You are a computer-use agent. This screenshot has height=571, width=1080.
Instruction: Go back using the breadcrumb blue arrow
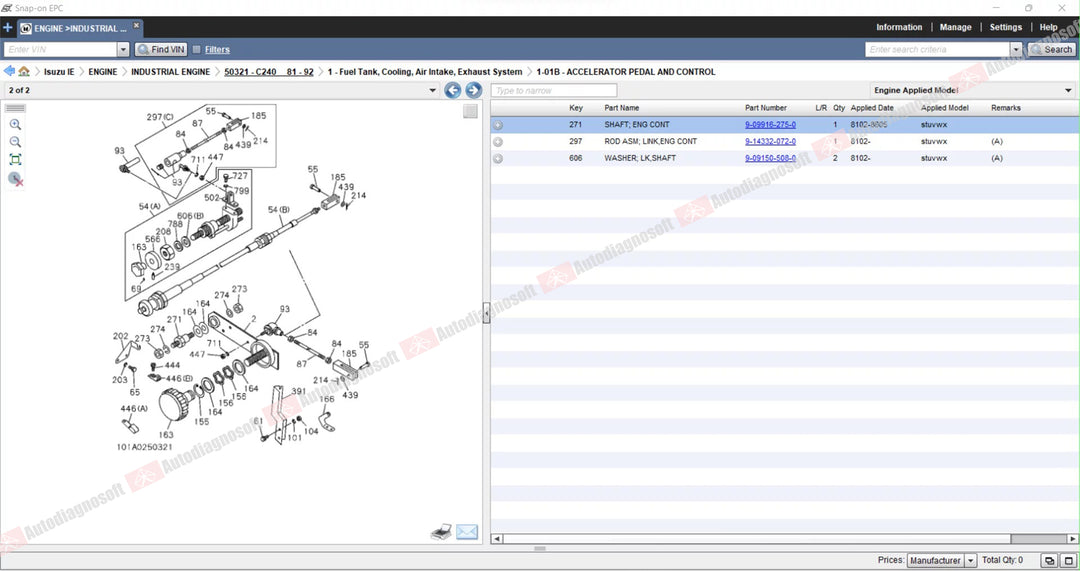[x=9, y=71]
